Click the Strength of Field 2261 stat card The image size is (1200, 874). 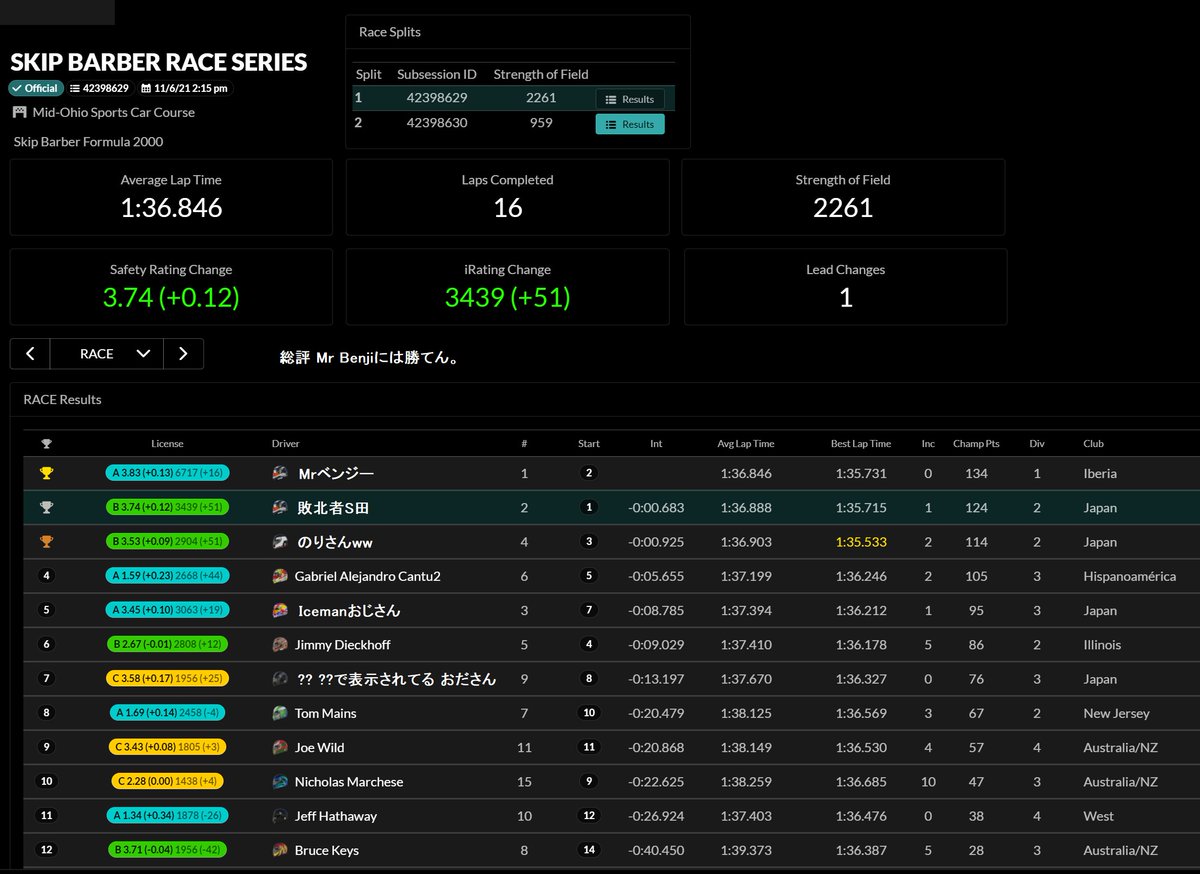tap(843, 196)
